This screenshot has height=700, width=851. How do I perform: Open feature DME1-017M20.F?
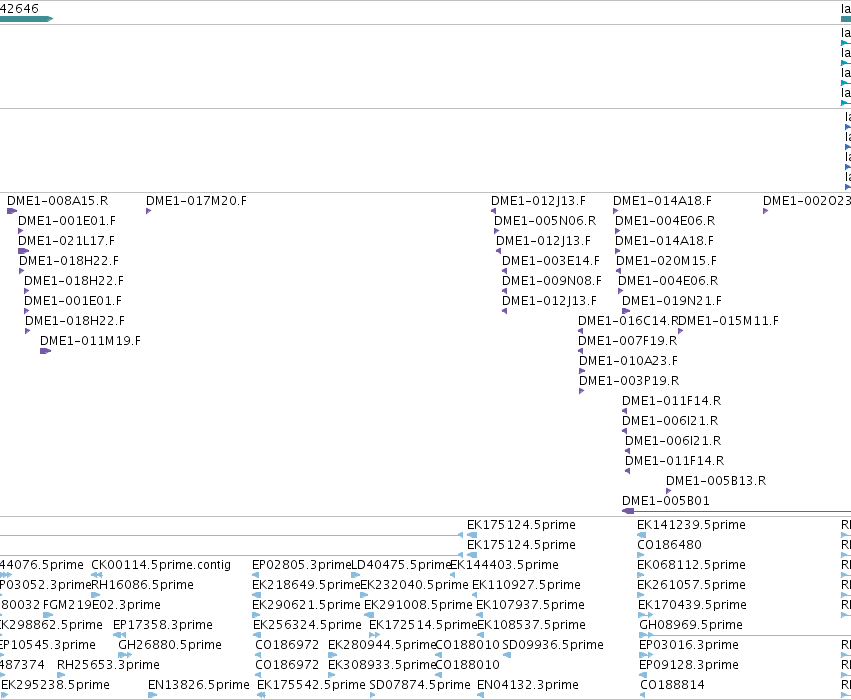[x=196, y=201]
